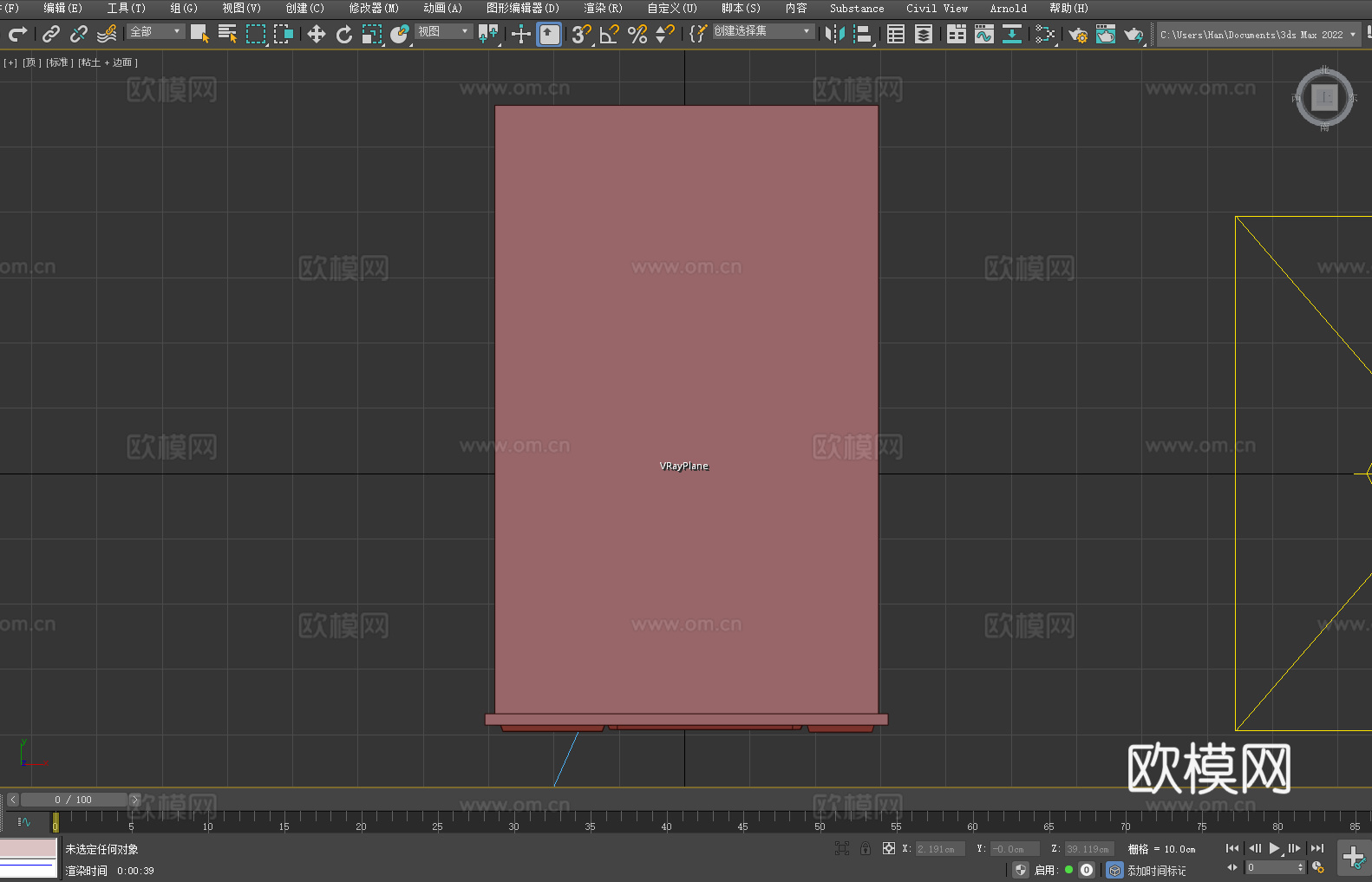Activate the Select and Move tool

pyautogui.click(x=317, y=34)
